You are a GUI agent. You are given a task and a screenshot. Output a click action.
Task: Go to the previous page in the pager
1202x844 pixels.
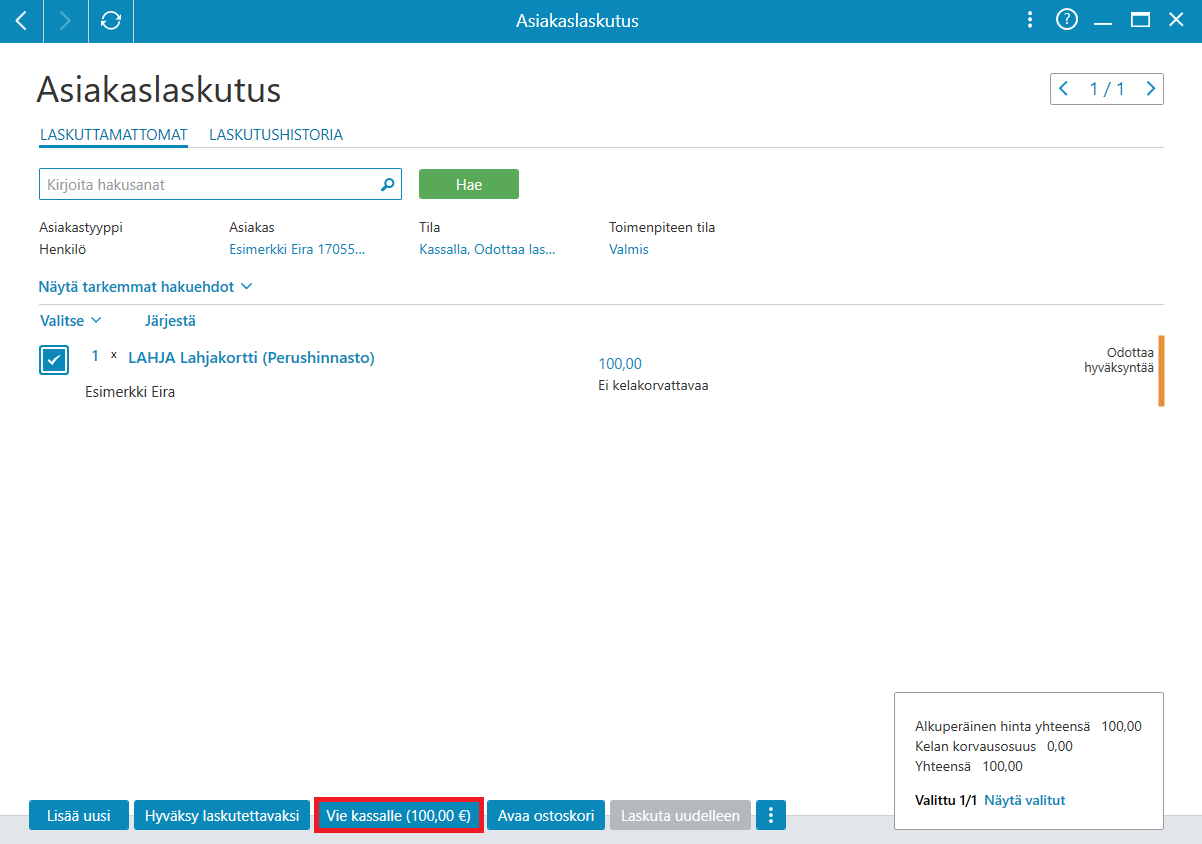[1064, 89]
